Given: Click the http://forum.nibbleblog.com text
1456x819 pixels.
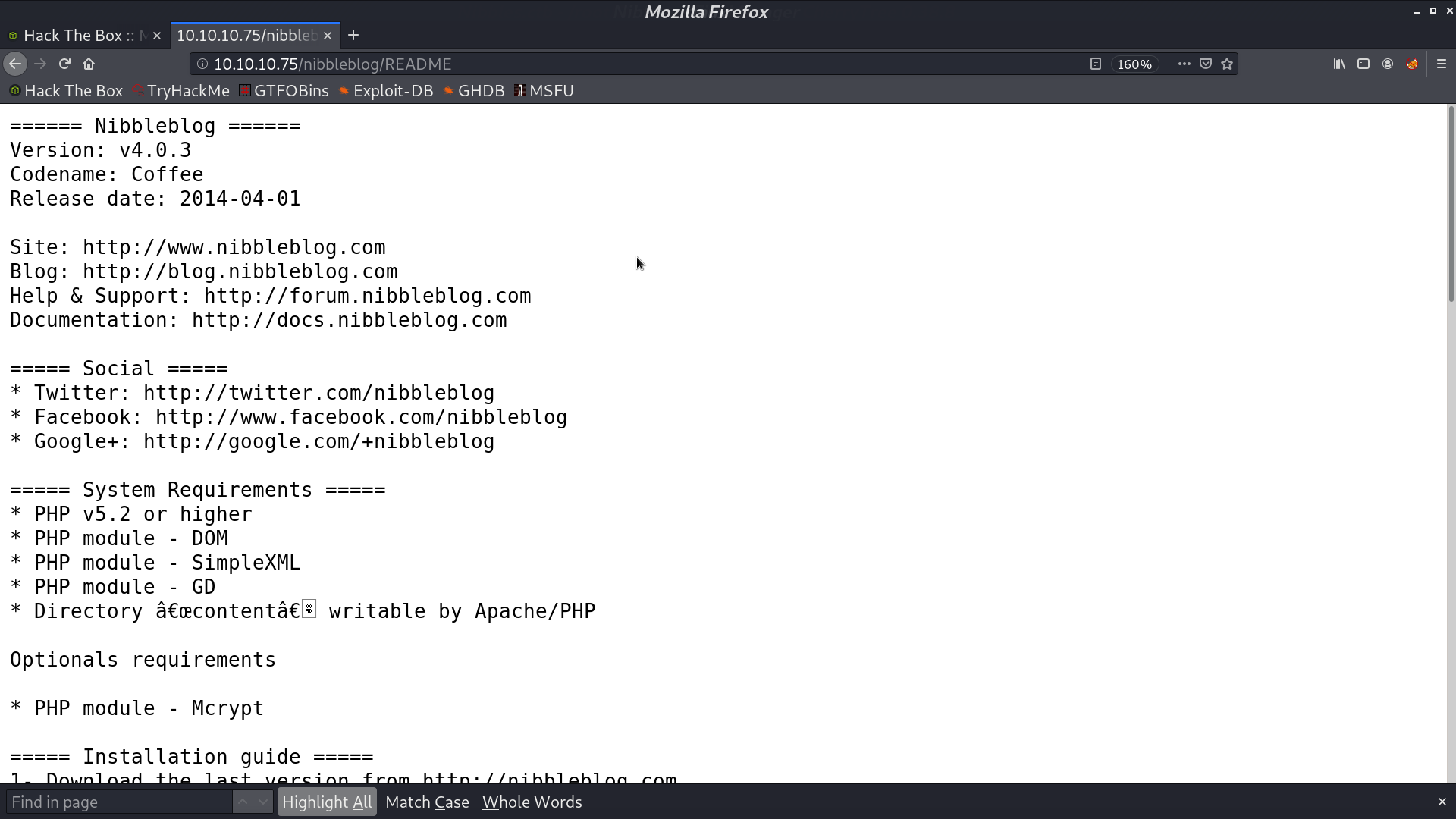Looking at the screenshot, I should (368, 296).
